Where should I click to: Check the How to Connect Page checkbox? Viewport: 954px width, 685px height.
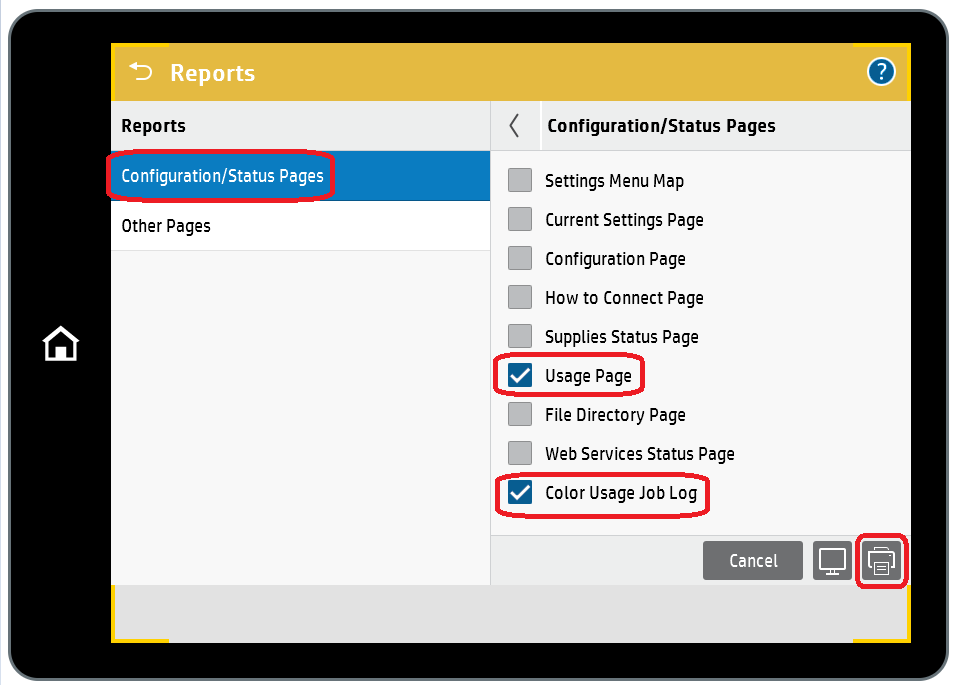tap(520, 297)
